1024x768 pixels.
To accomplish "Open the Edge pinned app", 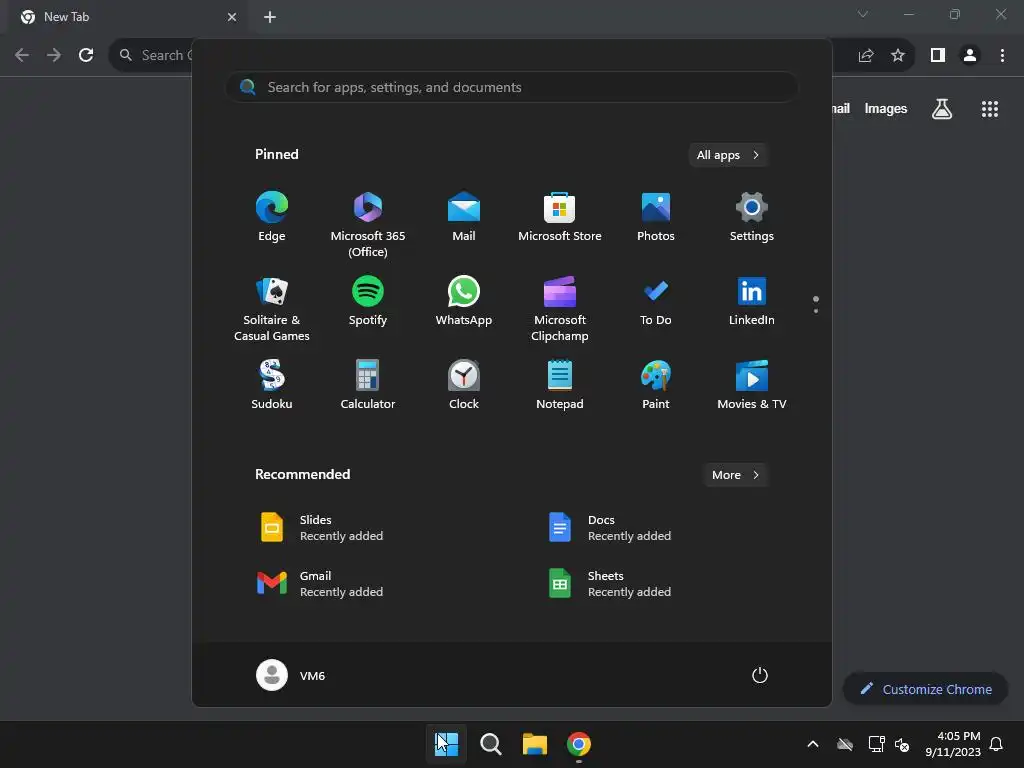I will point(272,217).
